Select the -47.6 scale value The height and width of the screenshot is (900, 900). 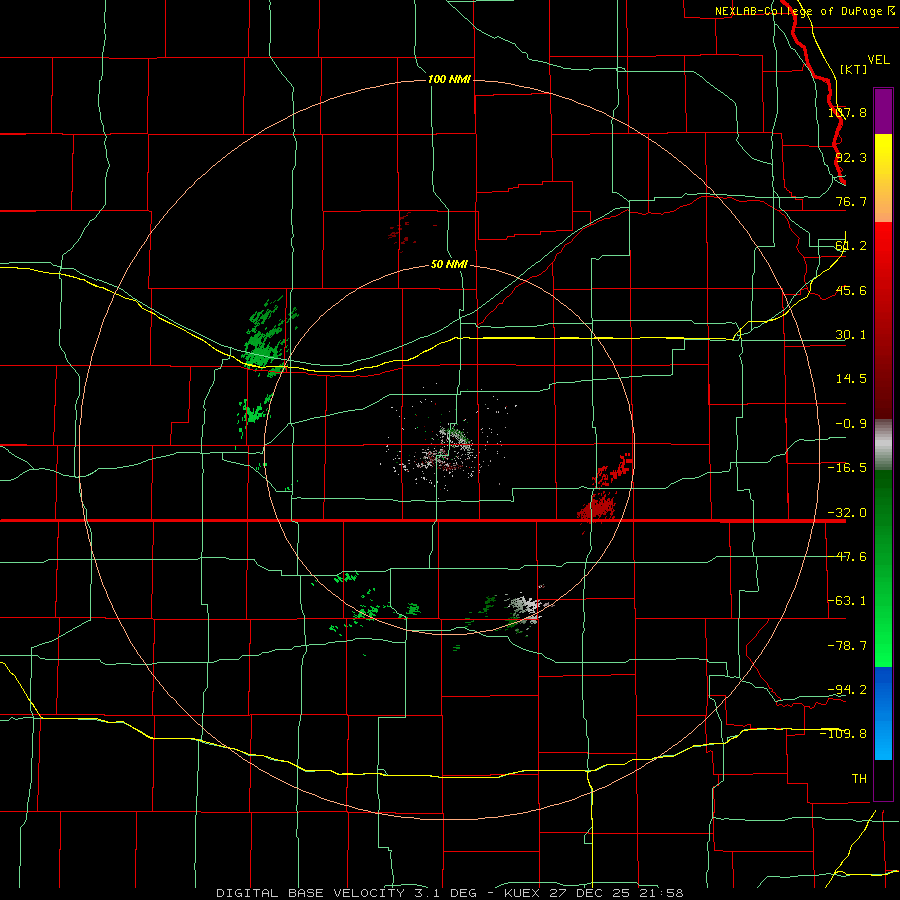tap(847, 557)
